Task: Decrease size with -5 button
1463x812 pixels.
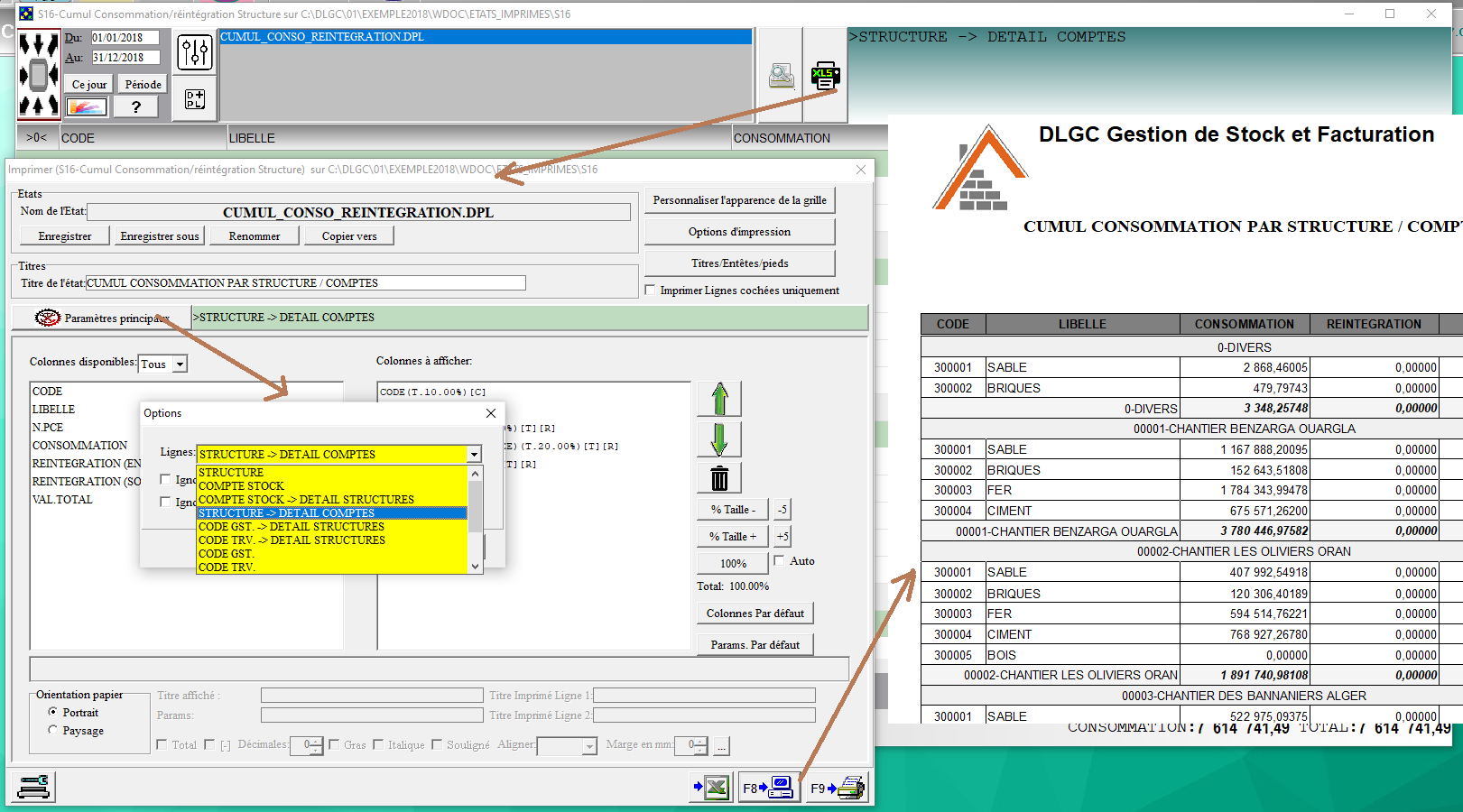Action: 782,510
